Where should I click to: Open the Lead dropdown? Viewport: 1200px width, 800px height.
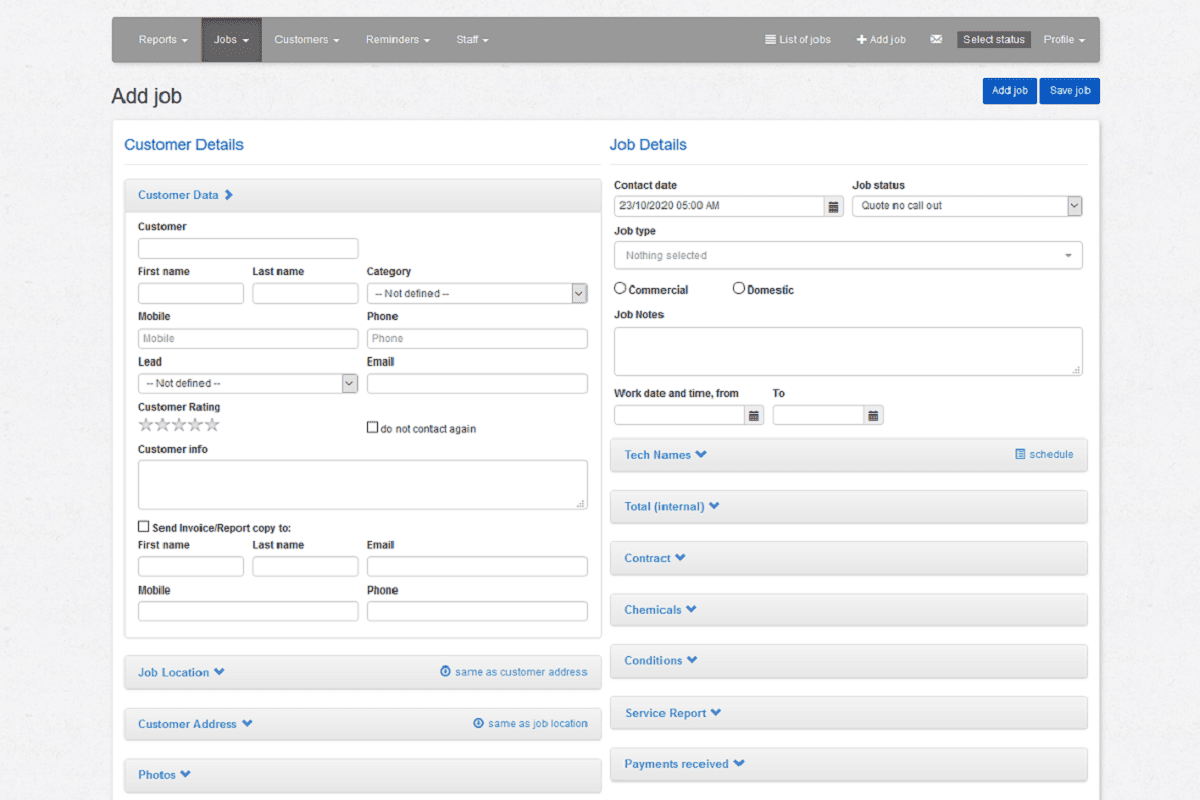(248, 383)
